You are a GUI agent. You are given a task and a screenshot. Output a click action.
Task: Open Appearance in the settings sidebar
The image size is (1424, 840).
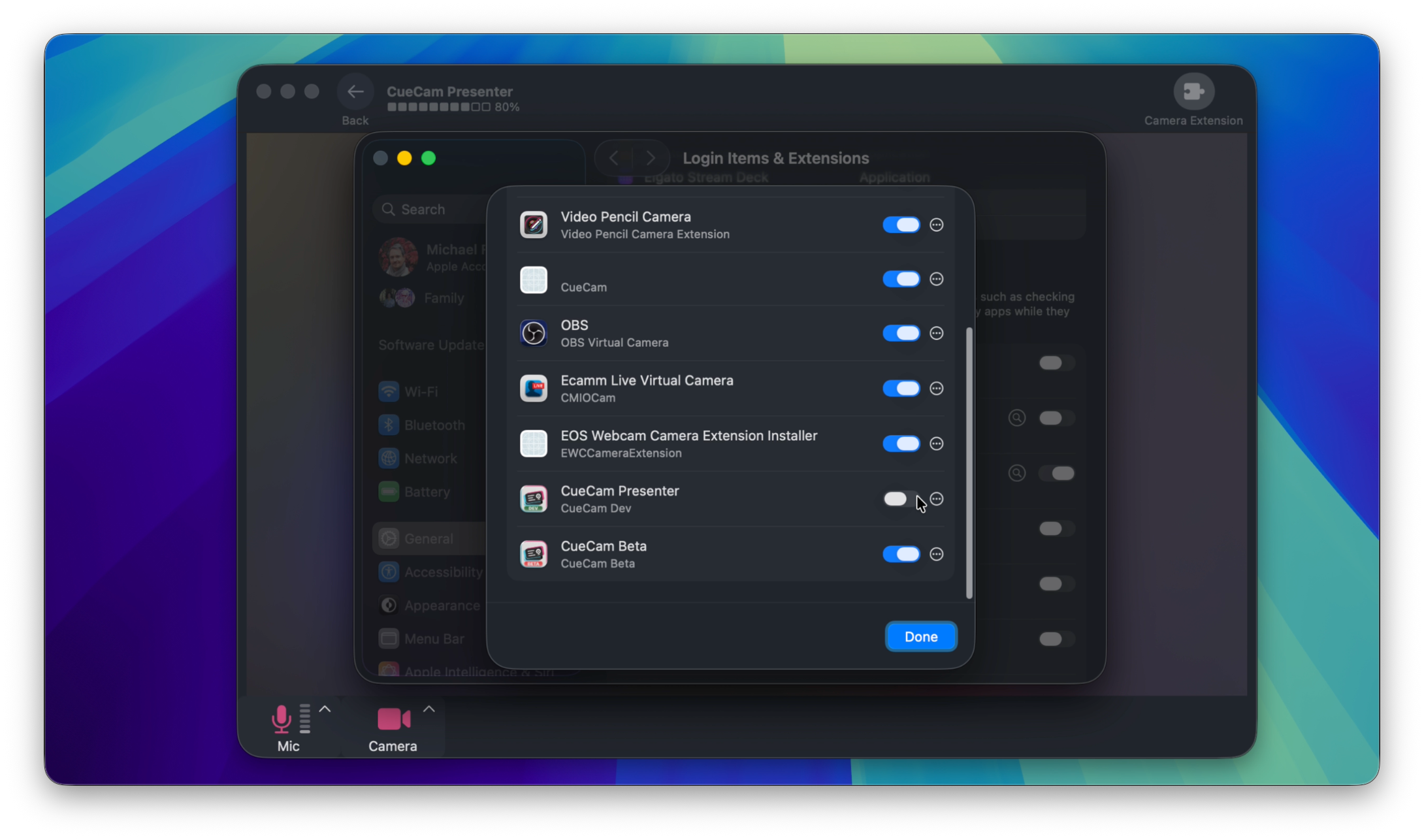pyautogui.click(x=430, y=605)
